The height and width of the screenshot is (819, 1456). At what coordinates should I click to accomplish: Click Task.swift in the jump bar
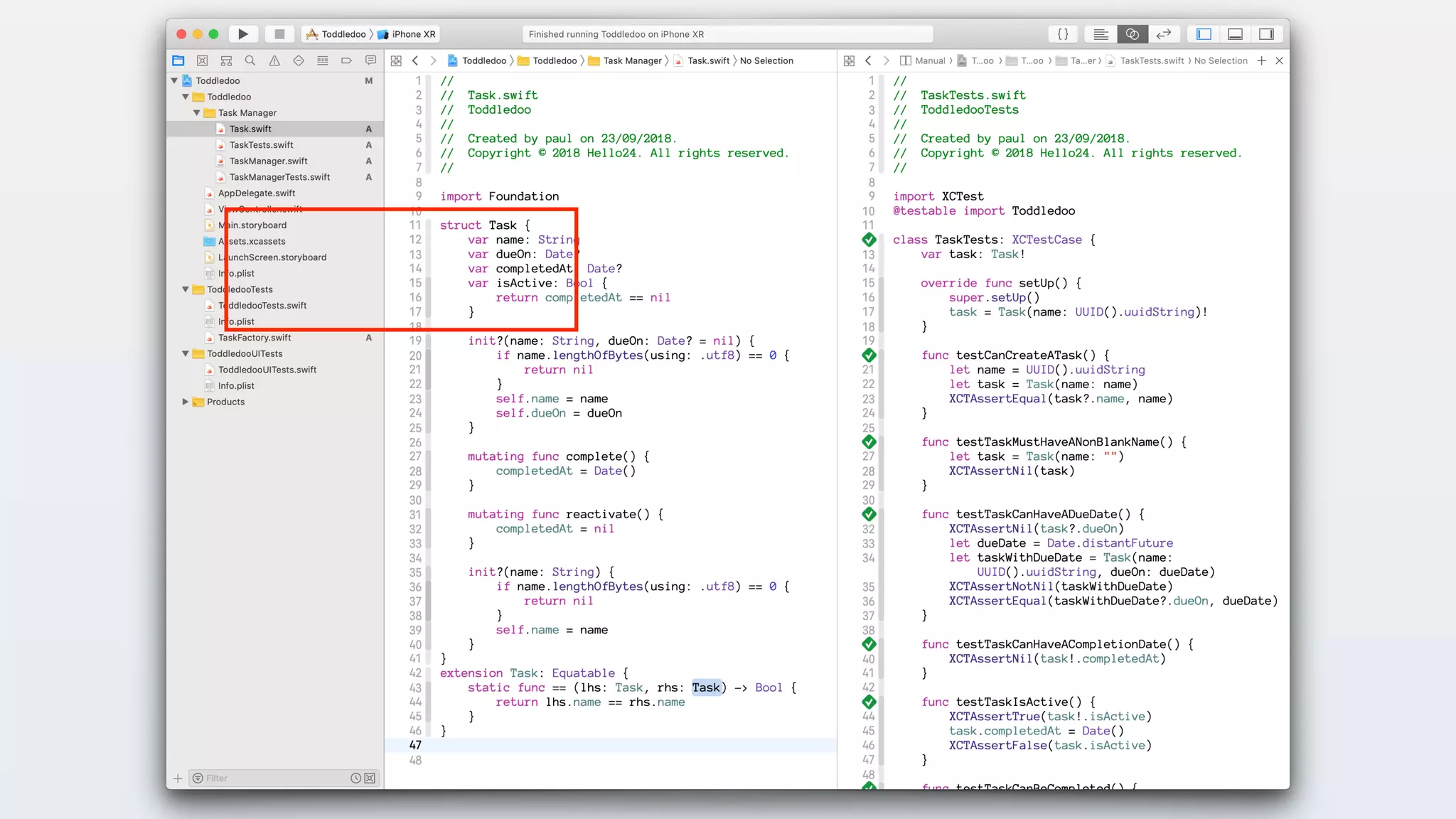[x=708, y=61]
